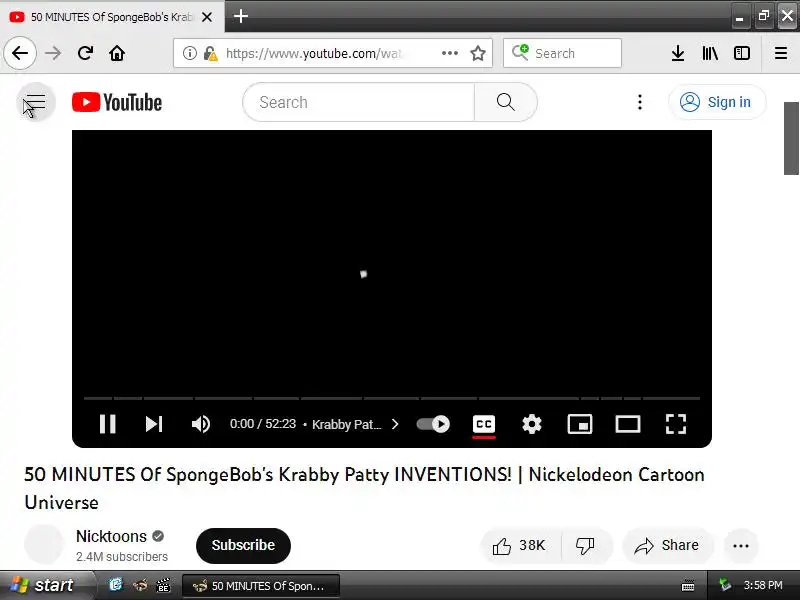The height and width of the screenshot is (600, 800).
Task: Show site information icon in address bar
Action: [x=189, y=53]
